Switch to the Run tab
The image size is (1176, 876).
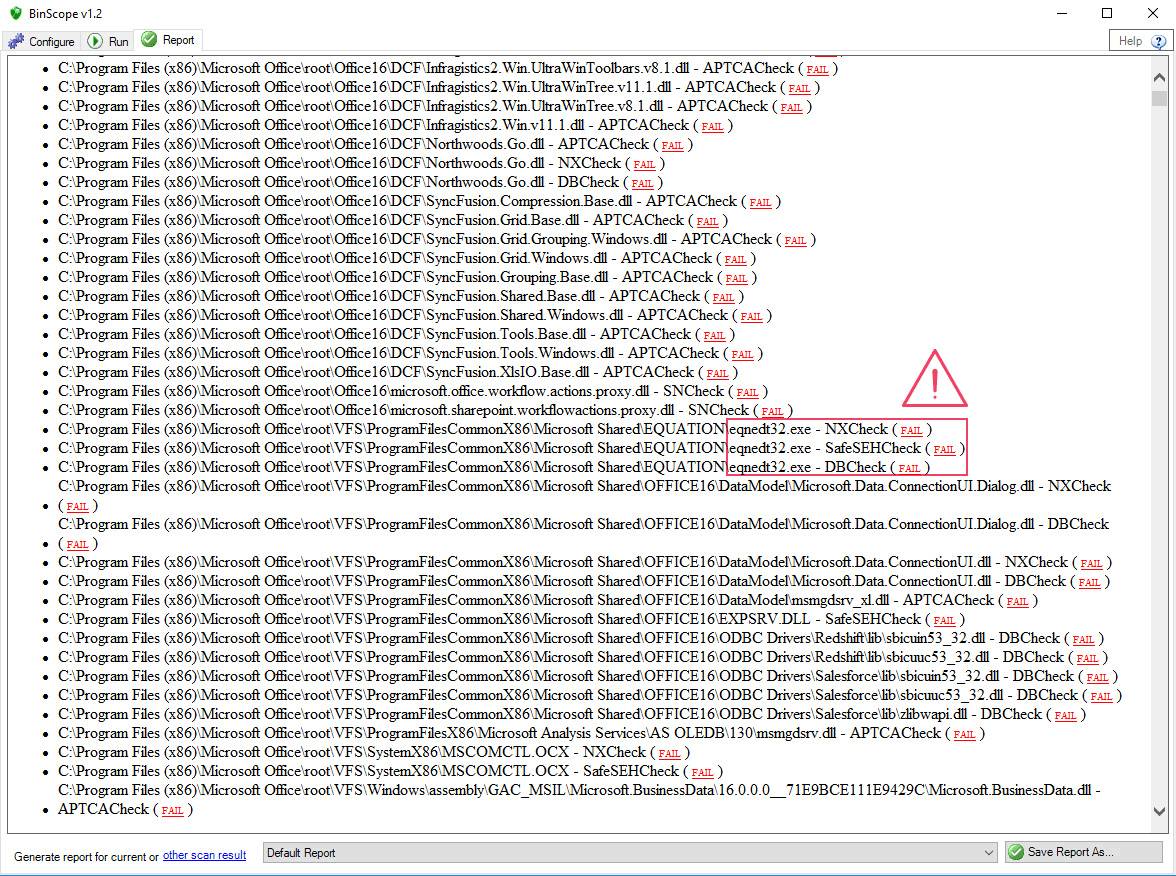pos(109,41)
